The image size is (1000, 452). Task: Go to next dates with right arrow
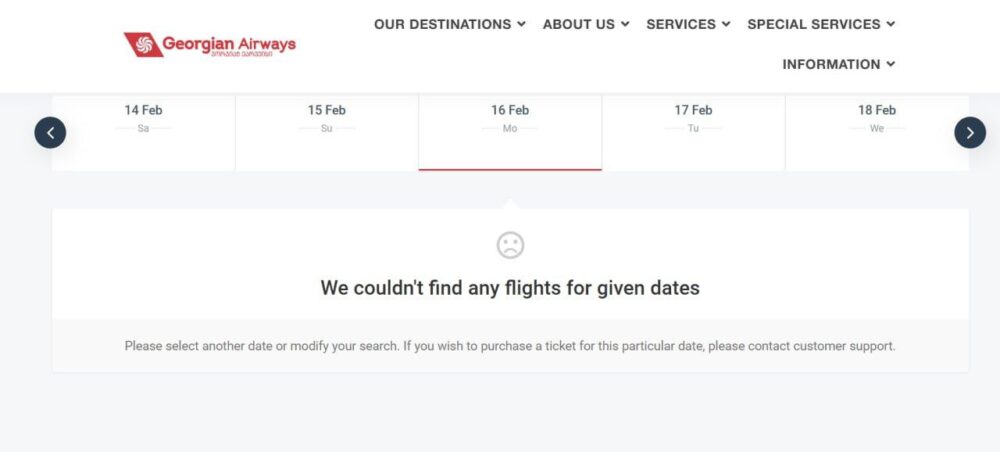[x=970, y=132]
